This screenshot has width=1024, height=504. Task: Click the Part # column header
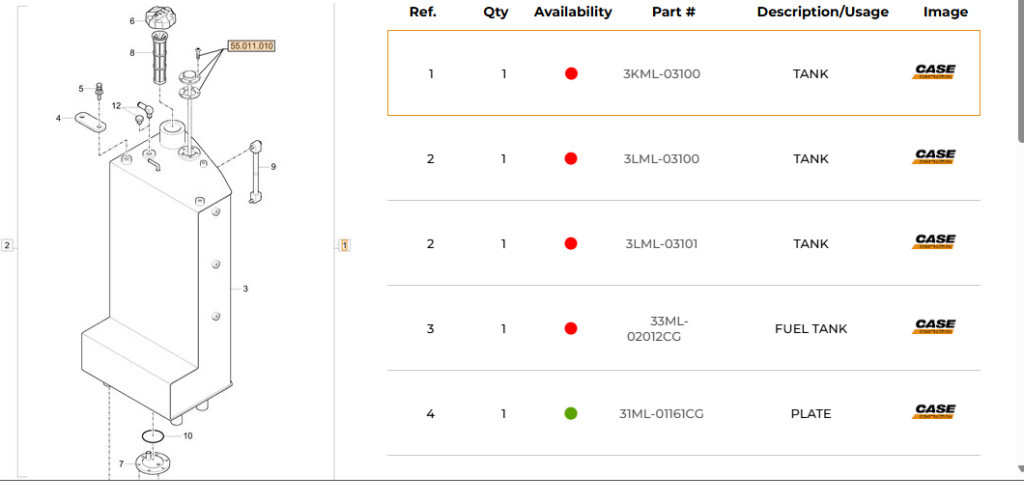[673, 12]
